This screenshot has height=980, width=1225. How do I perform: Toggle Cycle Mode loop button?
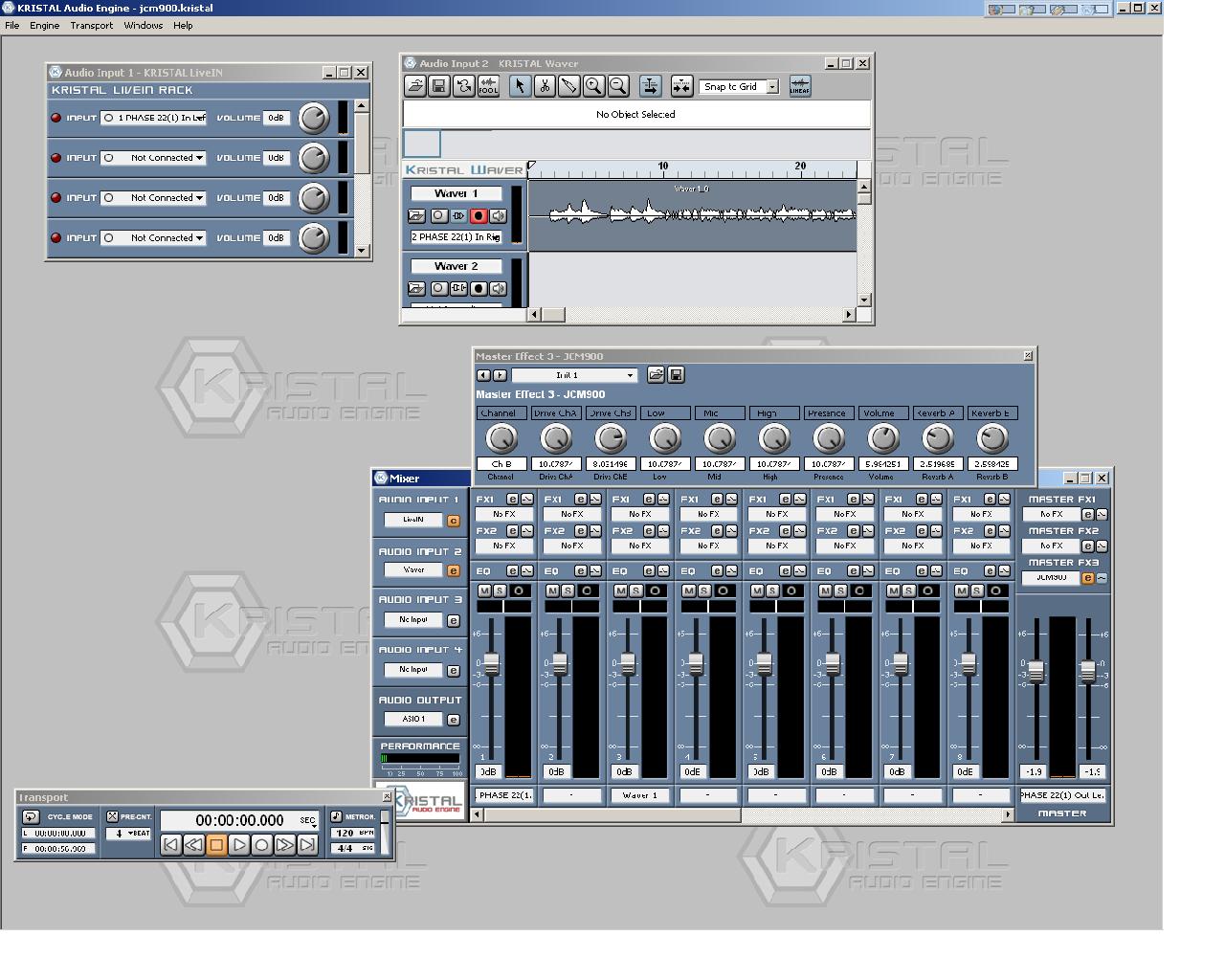(x=30, y=816)
